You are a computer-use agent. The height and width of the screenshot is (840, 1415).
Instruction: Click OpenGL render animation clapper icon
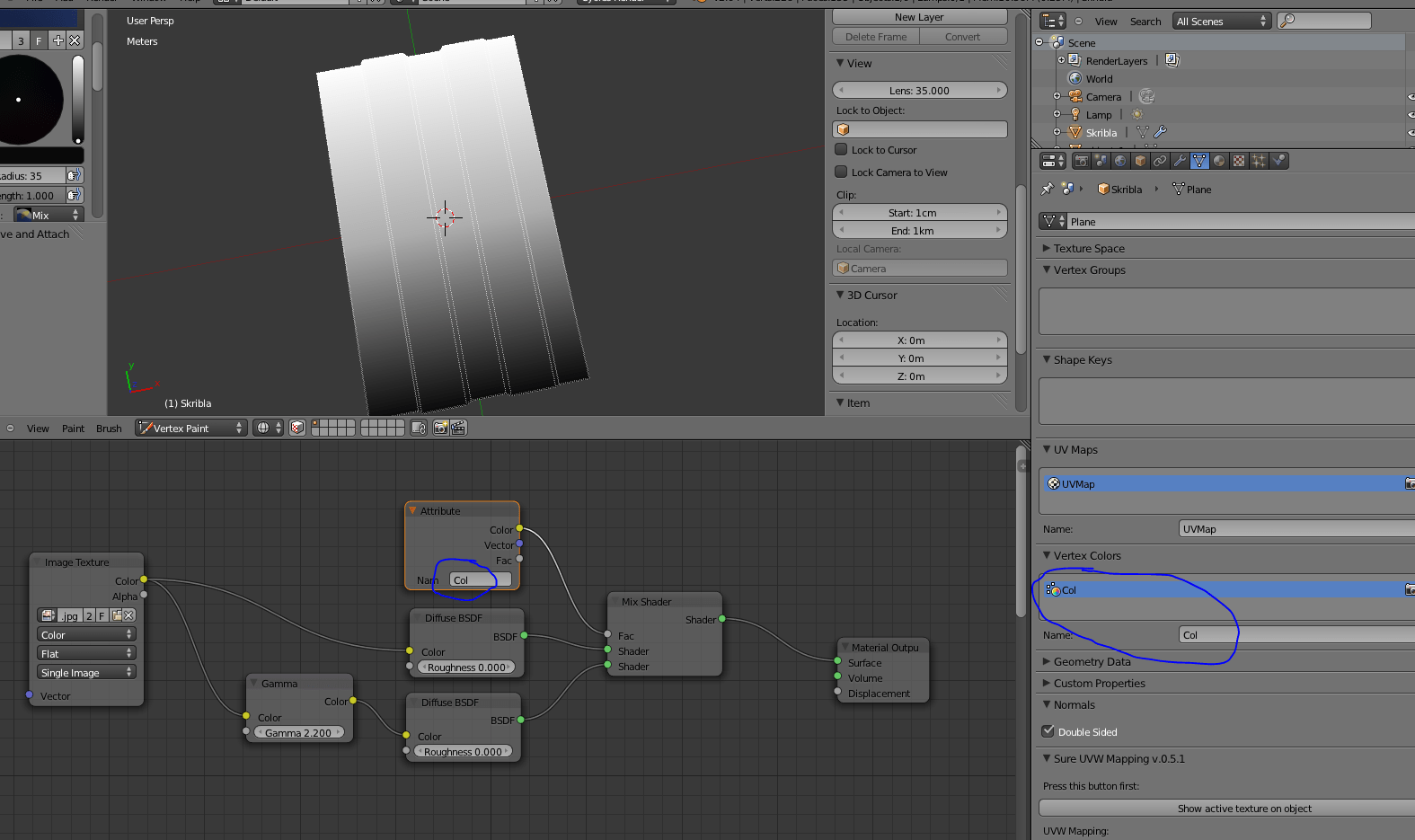[458, 428]
